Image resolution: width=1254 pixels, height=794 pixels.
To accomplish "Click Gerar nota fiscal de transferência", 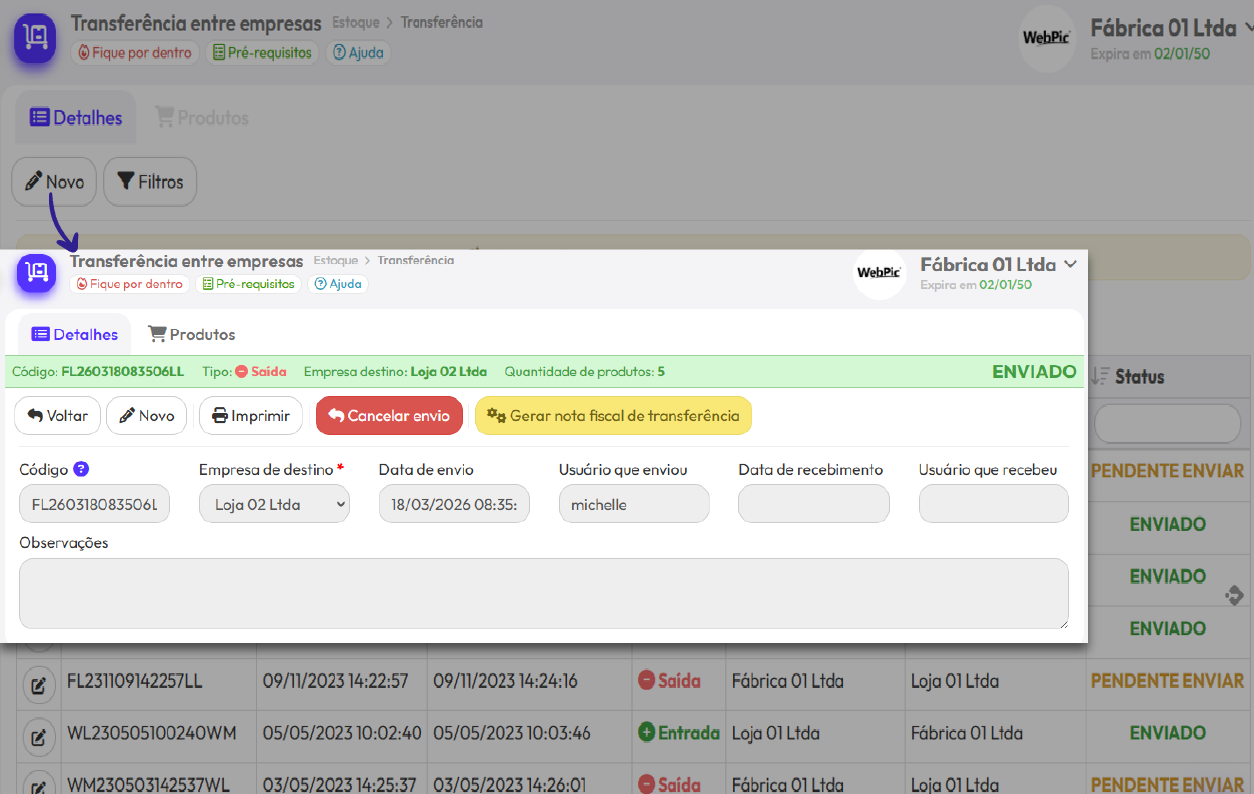I will pos(613,416).
